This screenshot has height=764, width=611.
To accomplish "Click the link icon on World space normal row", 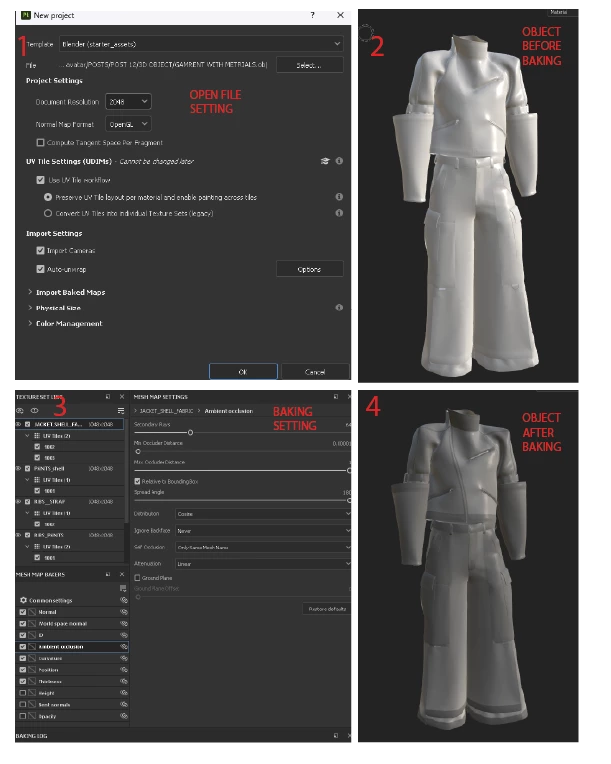I will 124,624.
